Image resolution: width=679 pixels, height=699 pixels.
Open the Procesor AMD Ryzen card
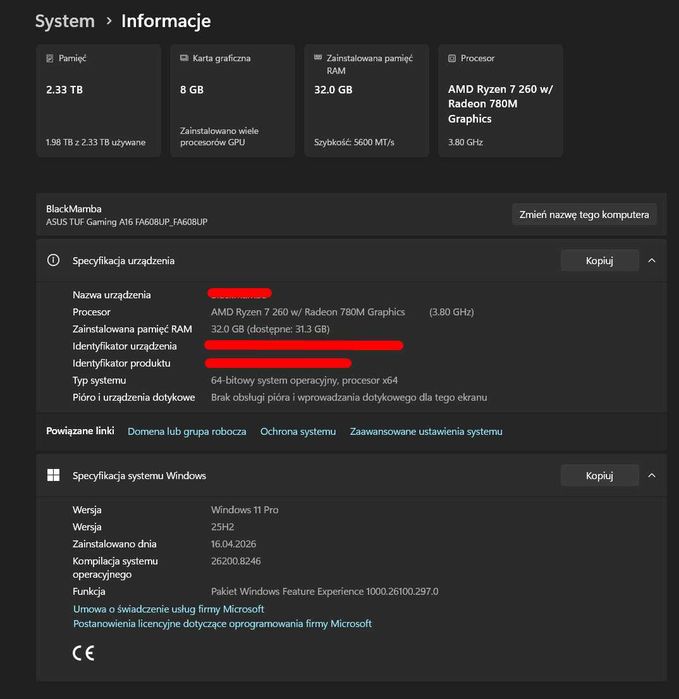pos(500,101)
